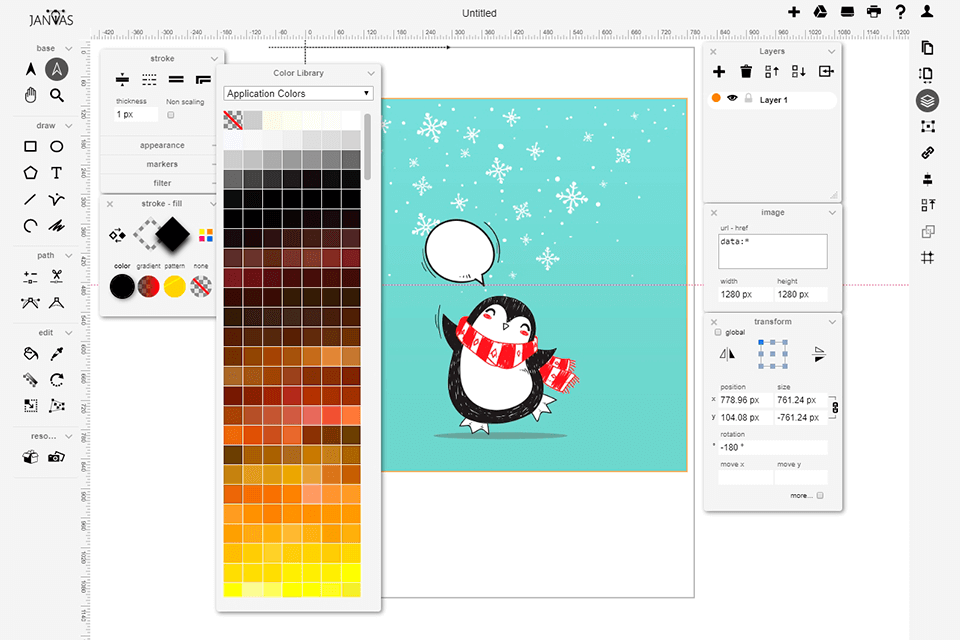Enable the more... checkbox in transform
Image resolution: width=960 pixels, height=640 pixels.
pyautogui.click(x=820, y=495)
